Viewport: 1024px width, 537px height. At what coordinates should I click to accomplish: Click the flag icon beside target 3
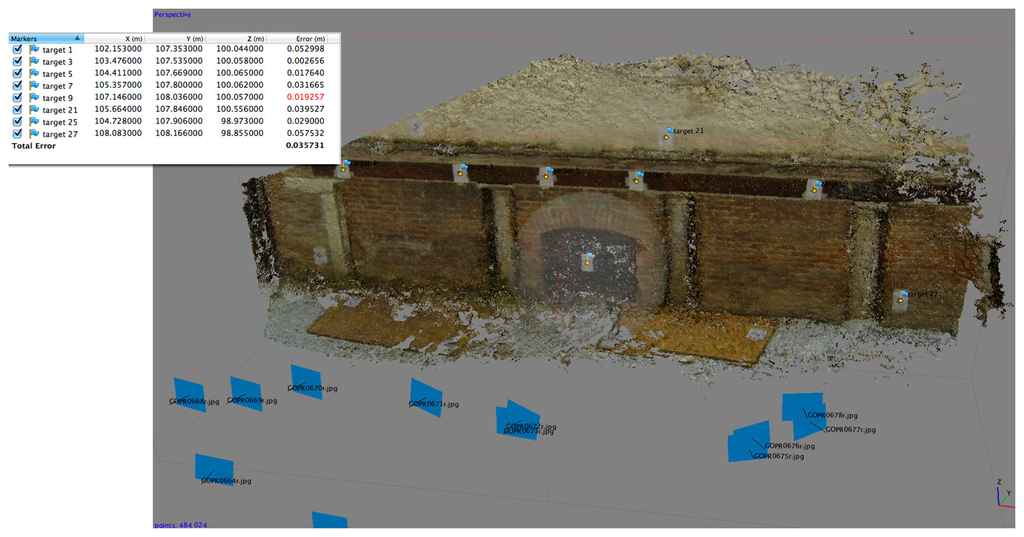coord(34,61)
